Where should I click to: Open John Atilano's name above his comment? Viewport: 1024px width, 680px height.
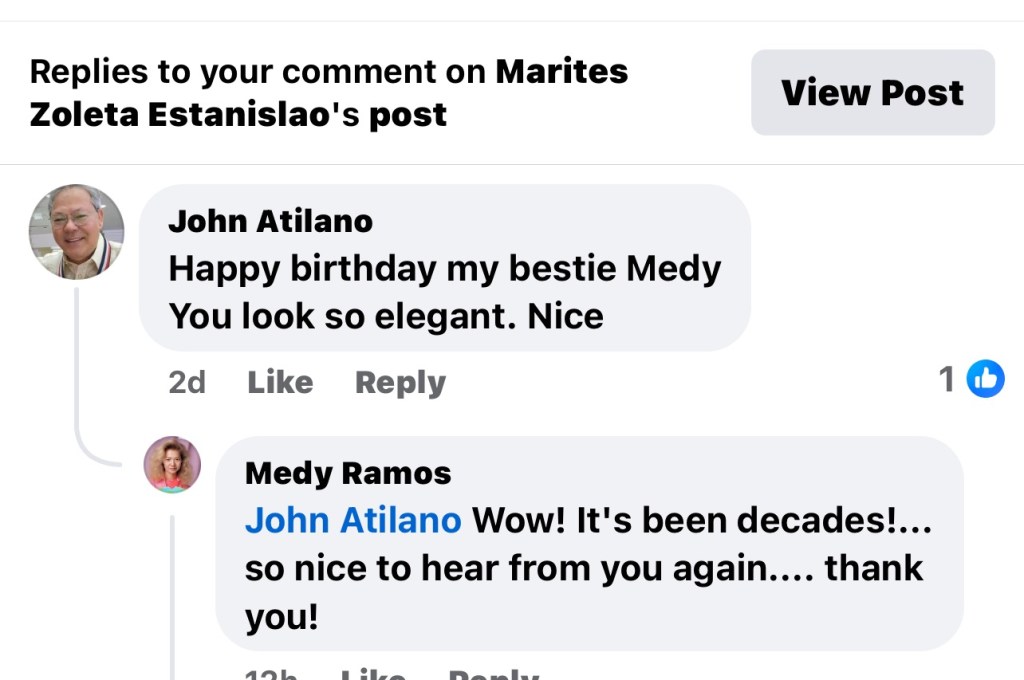[x=270, y=221]
